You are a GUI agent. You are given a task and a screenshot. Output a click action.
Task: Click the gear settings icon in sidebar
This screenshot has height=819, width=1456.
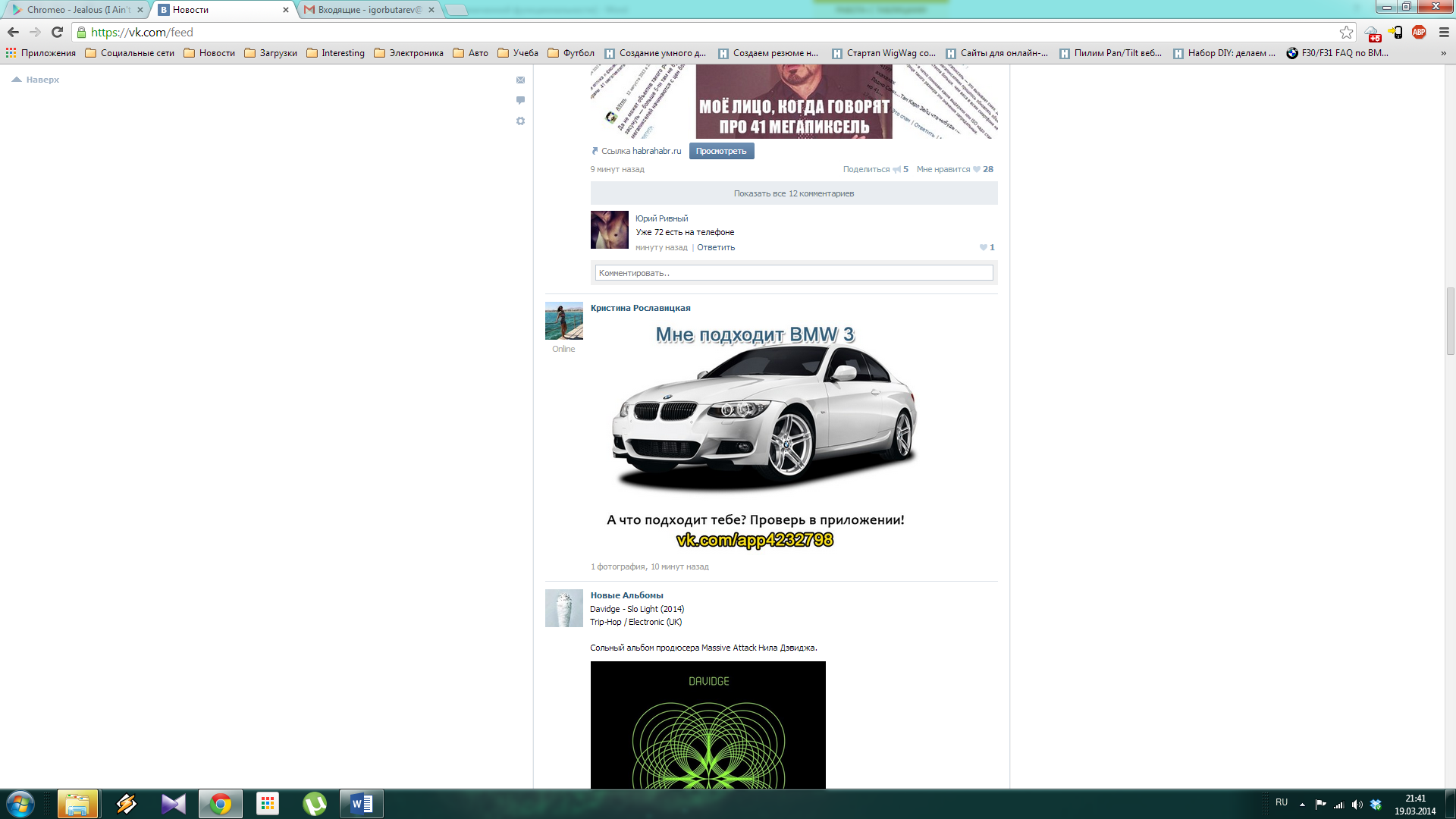pyautogui.click(x=520, y=121)
